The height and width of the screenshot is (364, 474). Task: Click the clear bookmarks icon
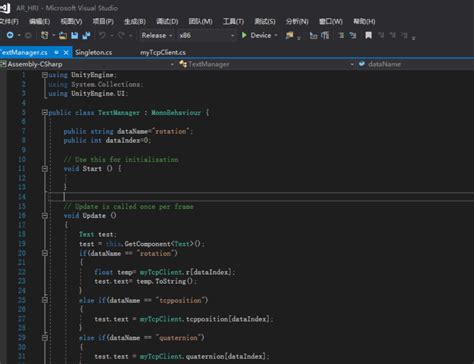(404, 35)
